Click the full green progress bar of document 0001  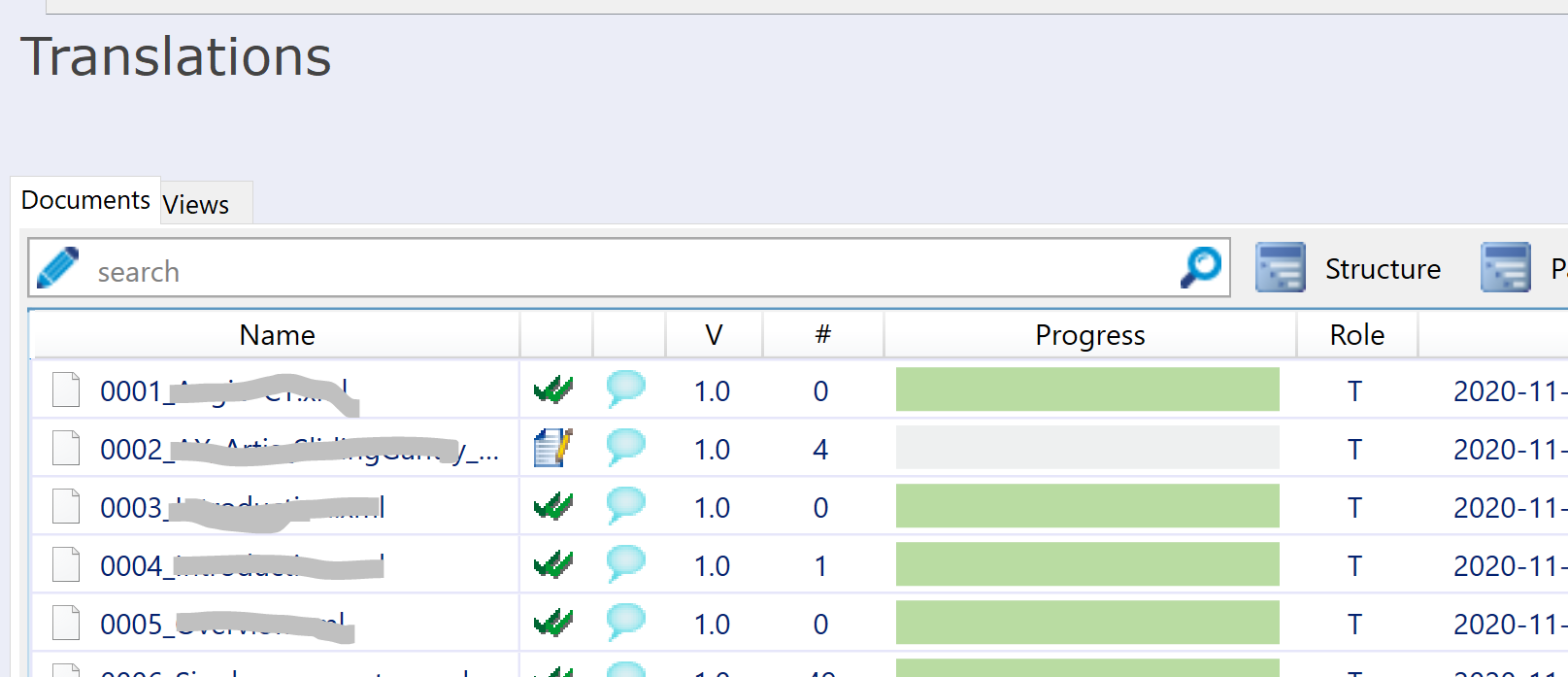(1087, 390)
